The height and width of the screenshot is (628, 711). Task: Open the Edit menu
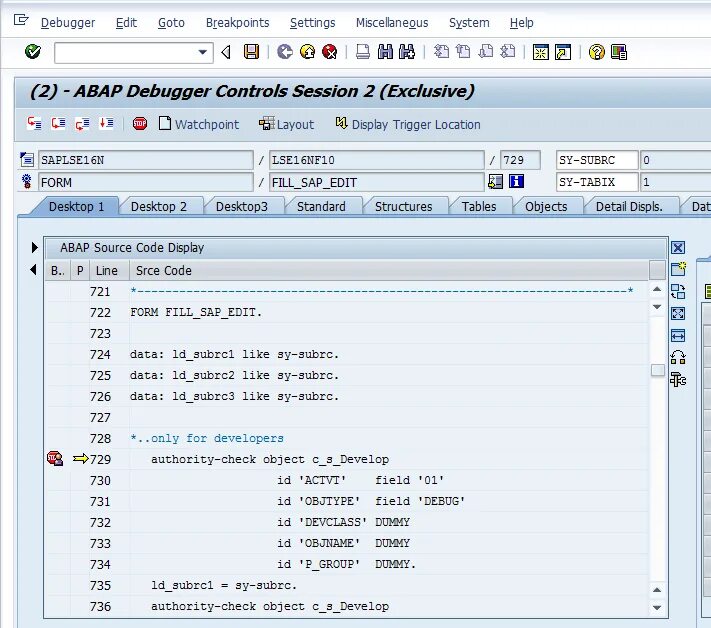pos(126,23)
